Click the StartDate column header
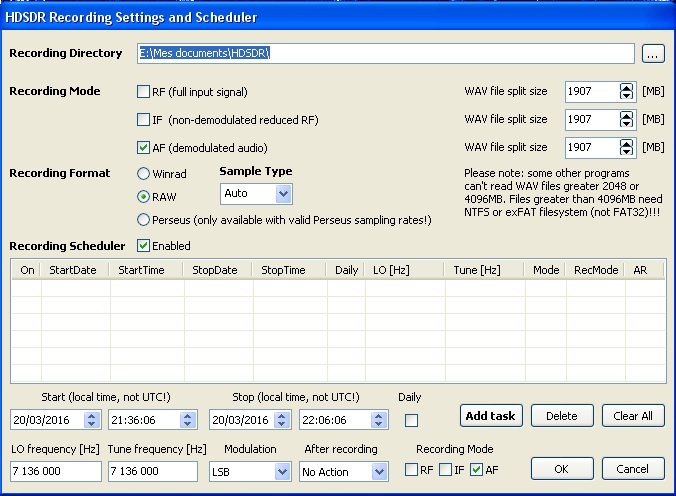This screenshot has width=676, height=496. (x=75, y=270)
